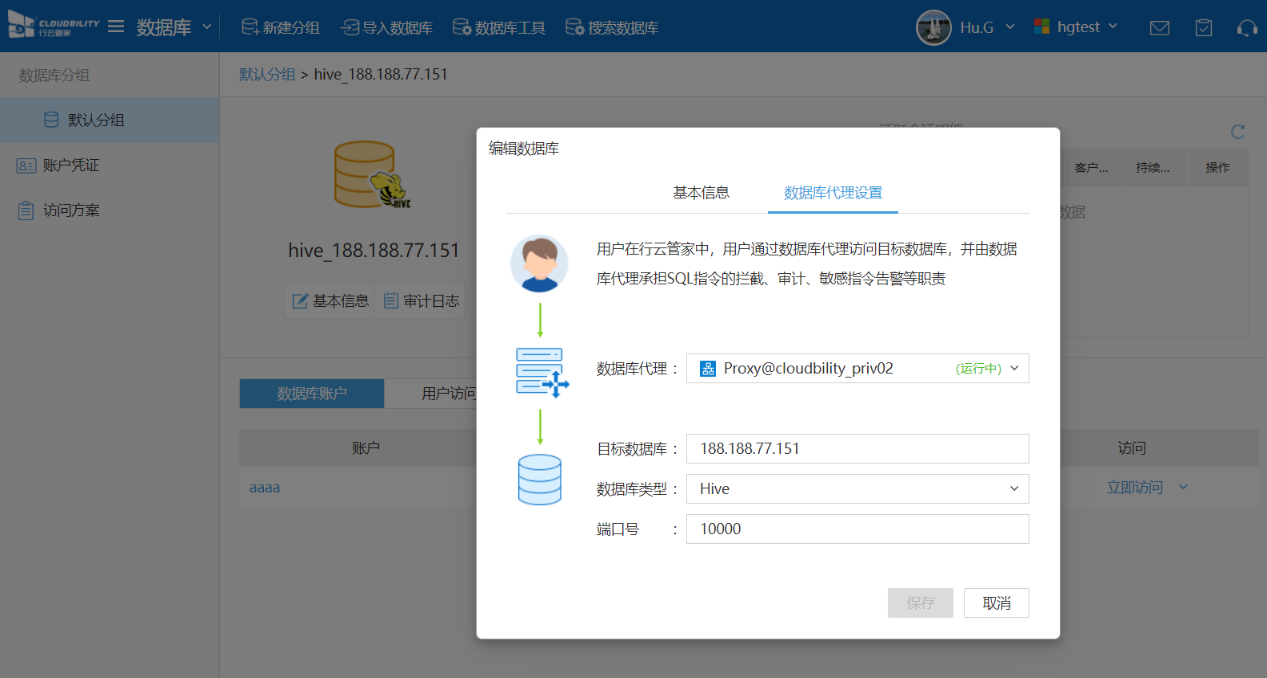Click the 默认分组 breadcrumb link
This screenshot has height=678, width=1267.
[x=267, y=74]
